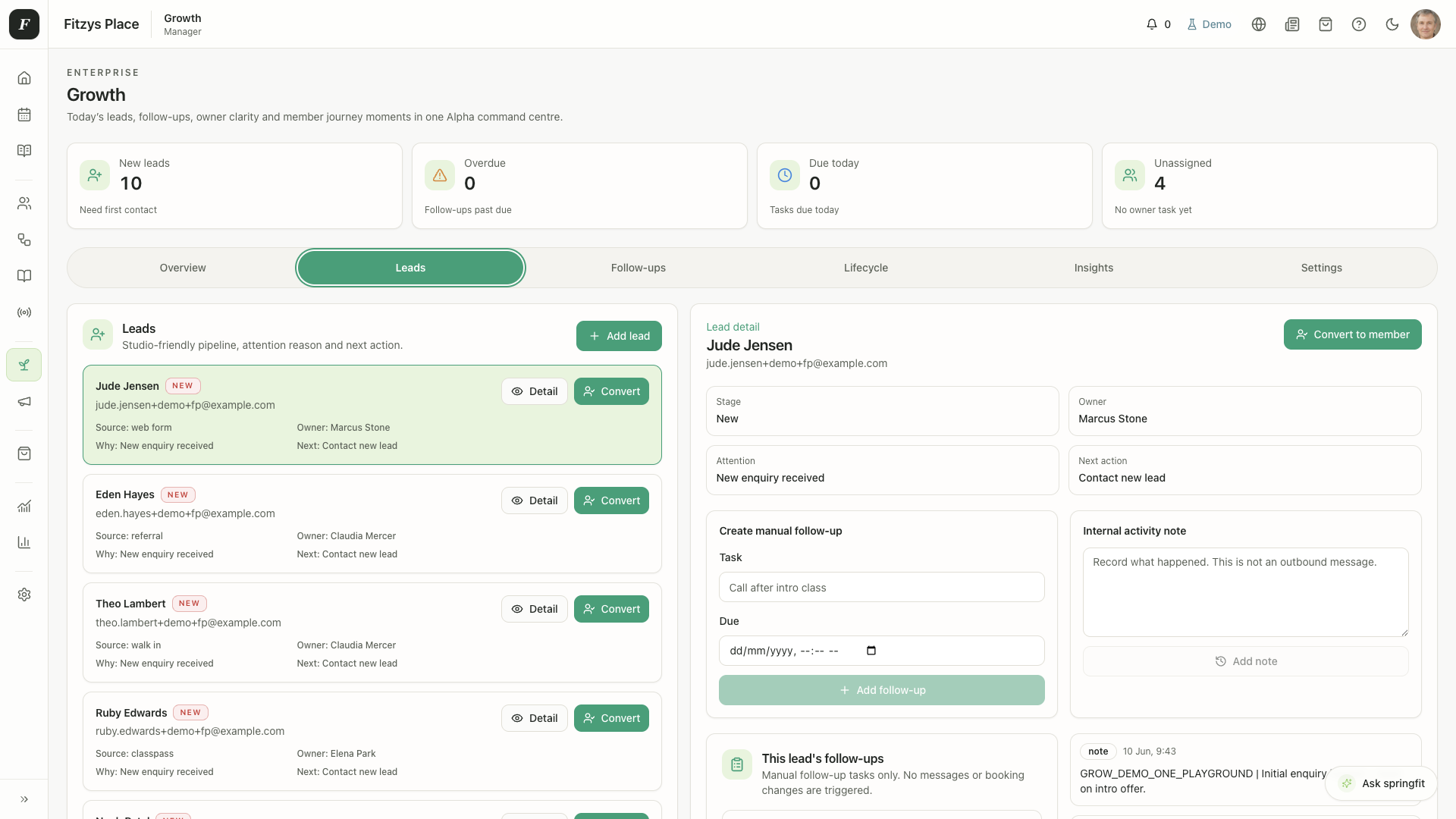Open the Due date calendar picker icon
1456x819 pixels.
coord(871,651)
